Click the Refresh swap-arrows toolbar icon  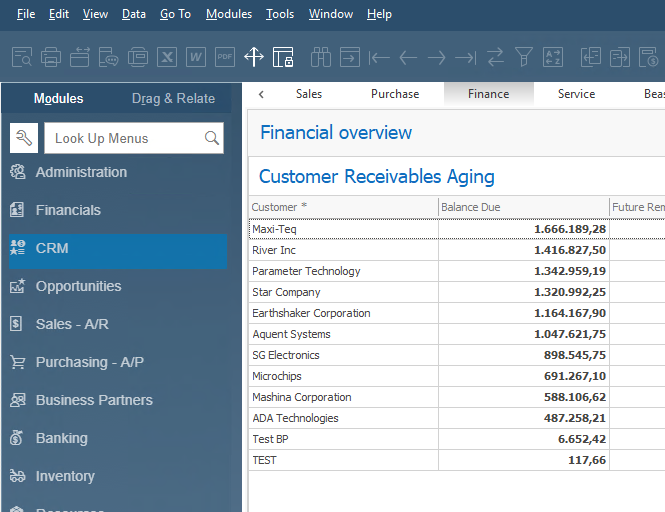point(495,57)
